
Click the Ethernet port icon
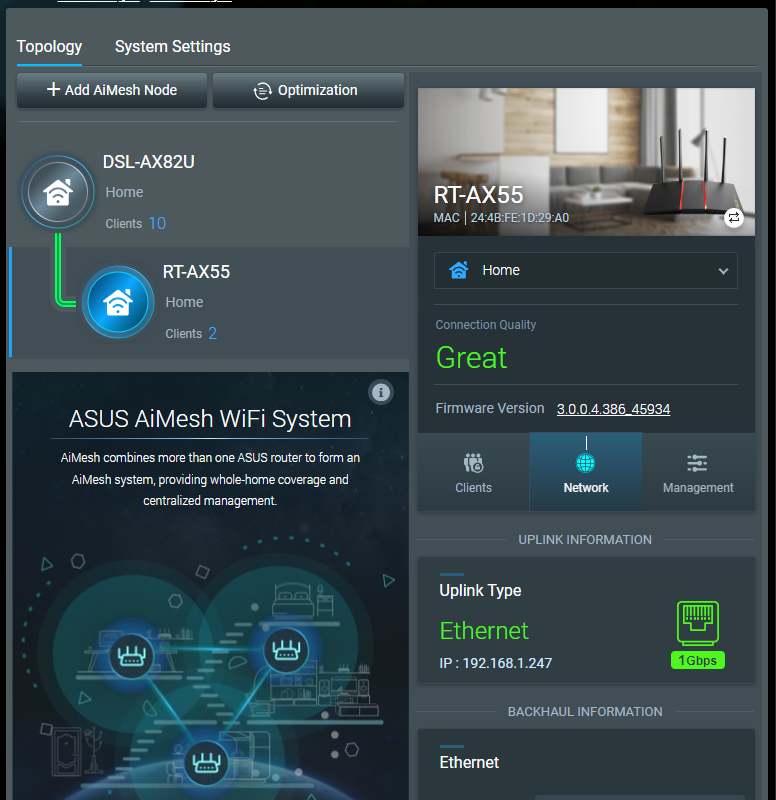click(x=698, y=623)
